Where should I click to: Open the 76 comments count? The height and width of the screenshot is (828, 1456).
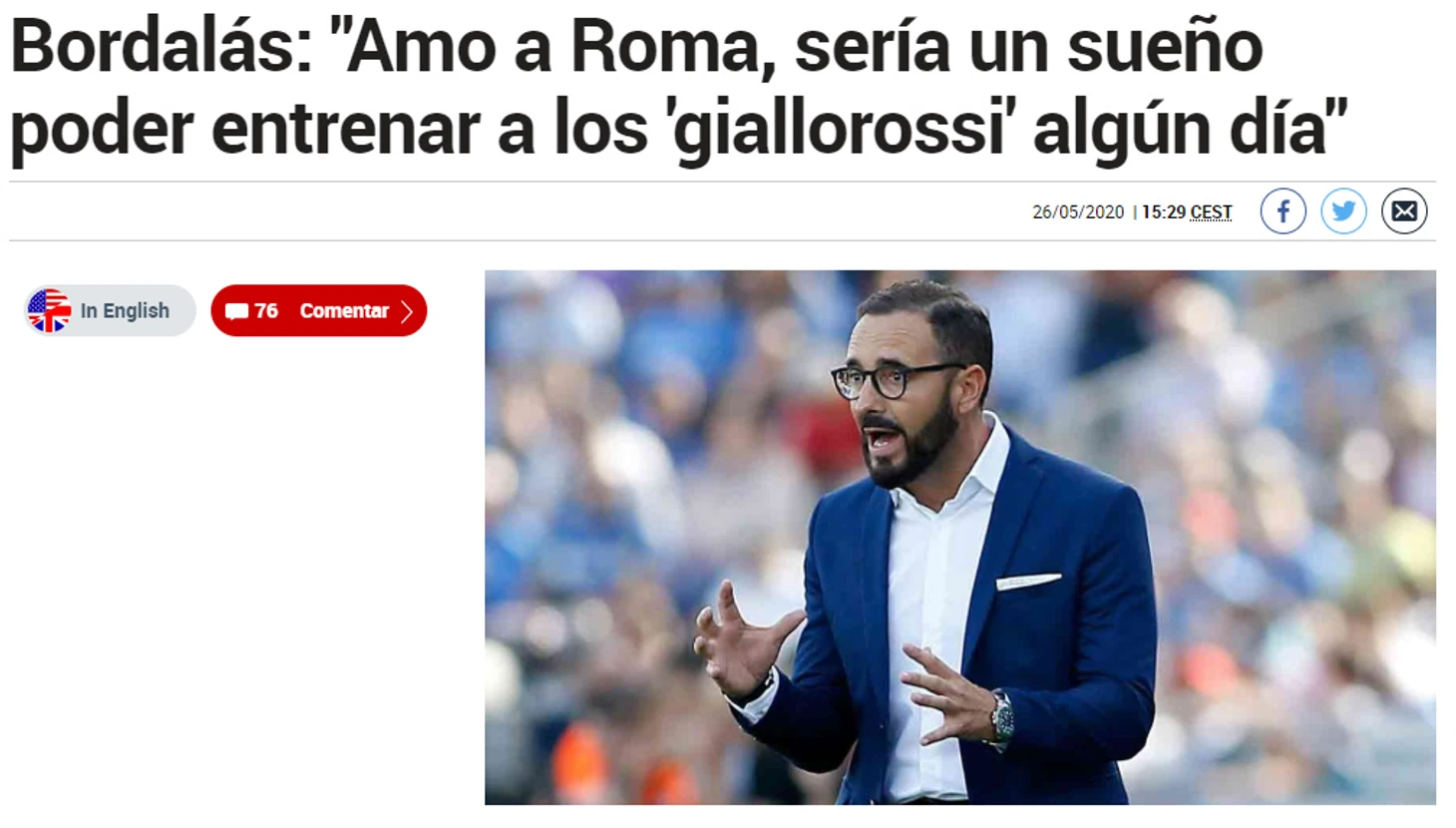[x=265, y=311]
